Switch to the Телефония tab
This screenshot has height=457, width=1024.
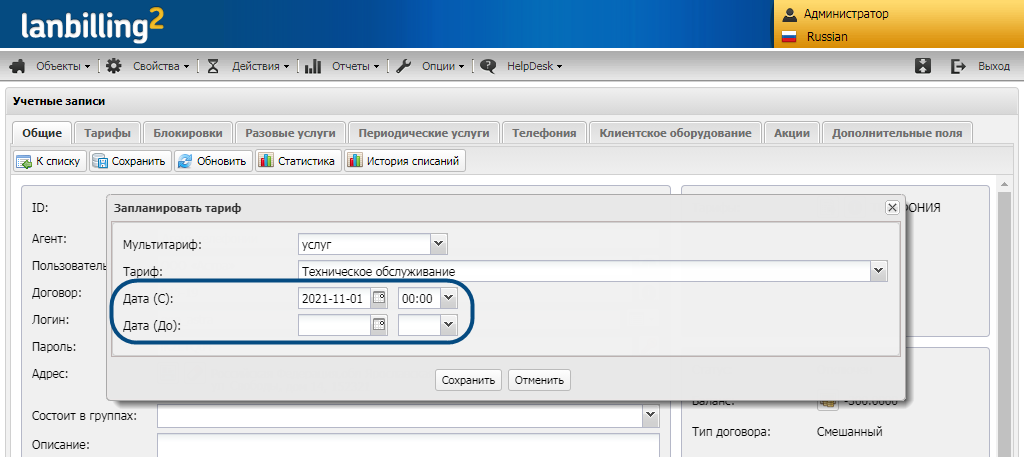pyautogui.click(x=544, y=133)
